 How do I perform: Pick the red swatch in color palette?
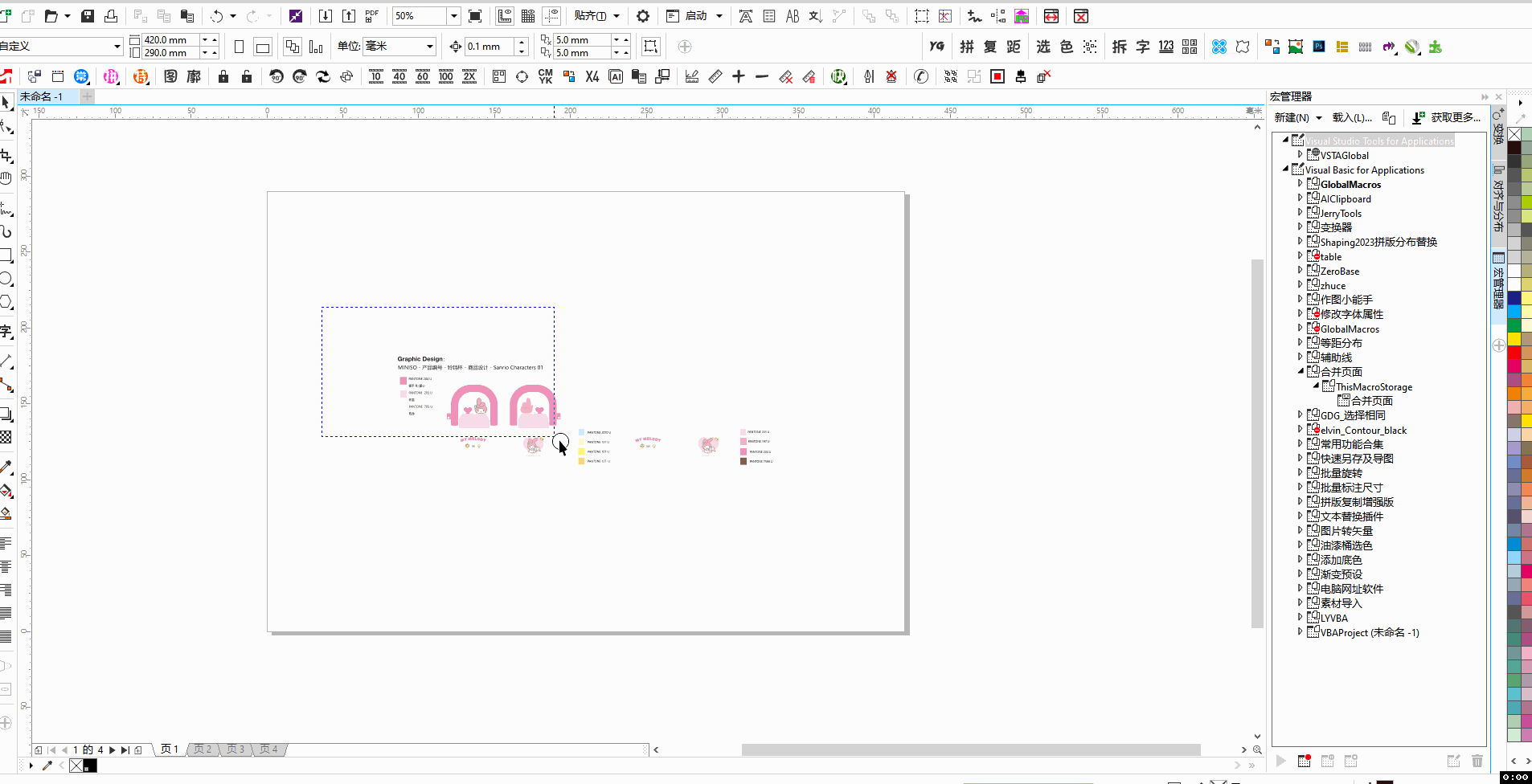(1514, 353)
